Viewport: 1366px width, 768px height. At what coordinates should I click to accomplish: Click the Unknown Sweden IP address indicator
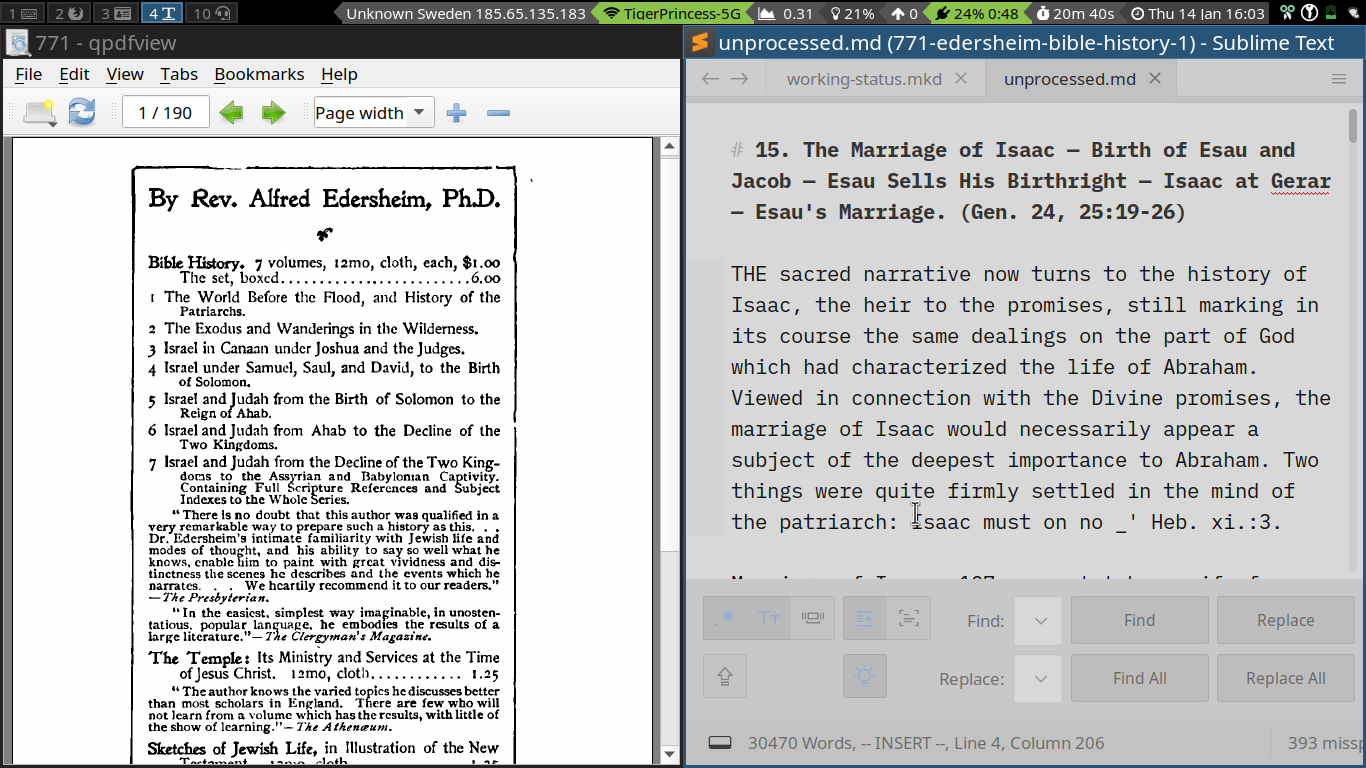pos(465,13)
